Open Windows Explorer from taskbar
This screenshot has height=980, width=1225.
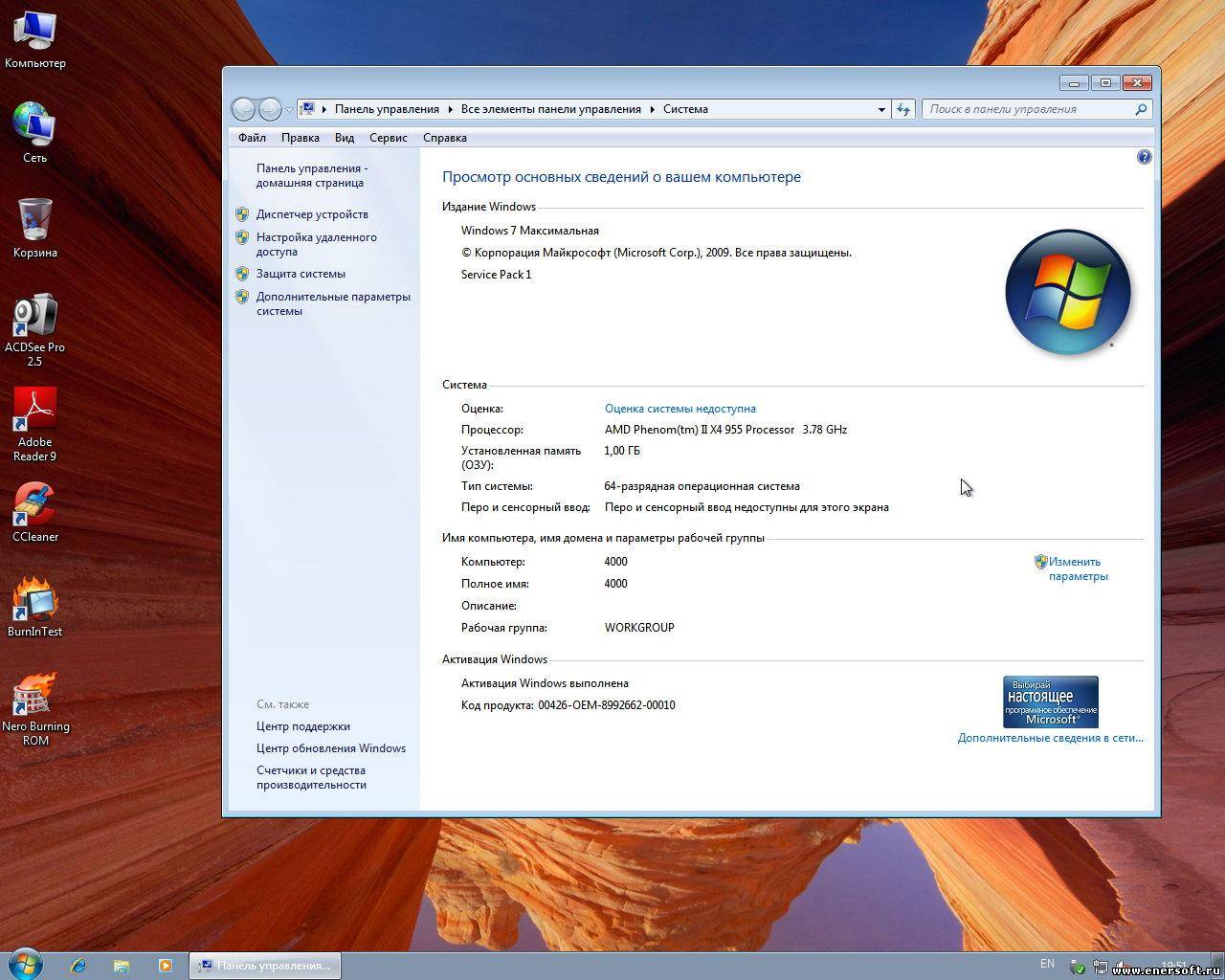[122, 966]
